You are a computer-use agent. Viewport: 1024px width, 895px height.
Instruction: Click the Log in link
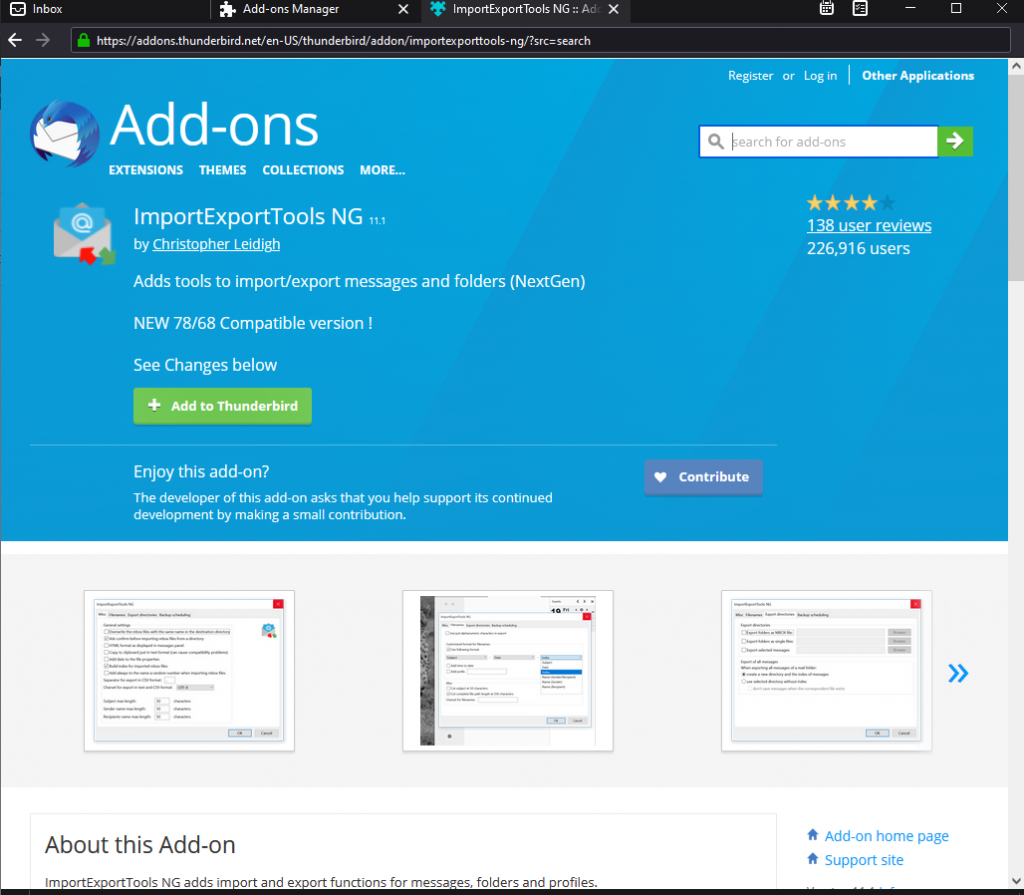(820, 76)
